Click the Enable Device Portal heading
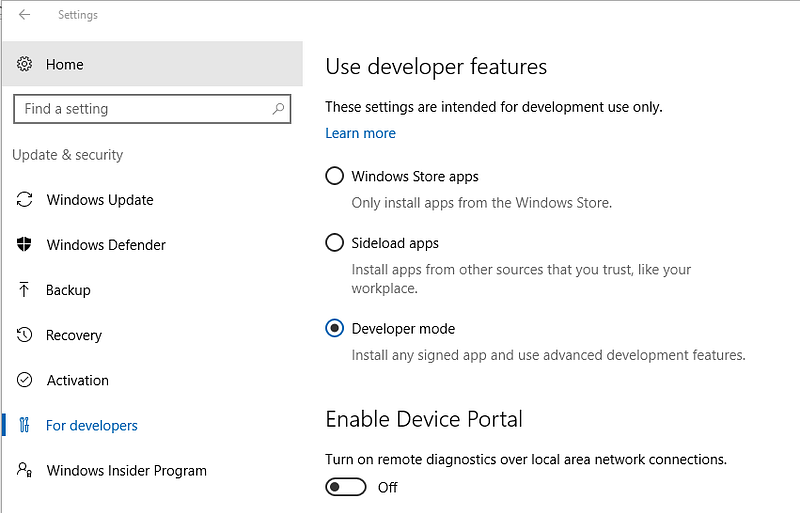 tap(424, 419)
